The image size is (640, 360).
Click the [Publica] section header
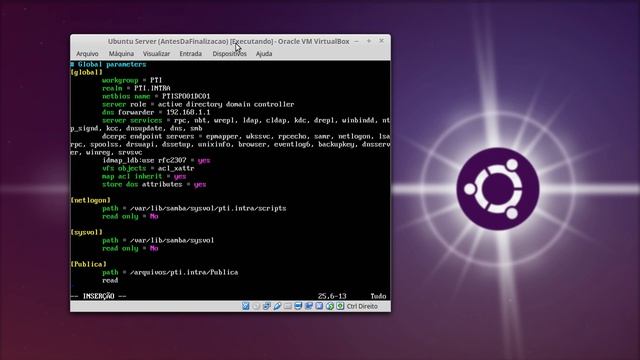(x=89, y=264)
